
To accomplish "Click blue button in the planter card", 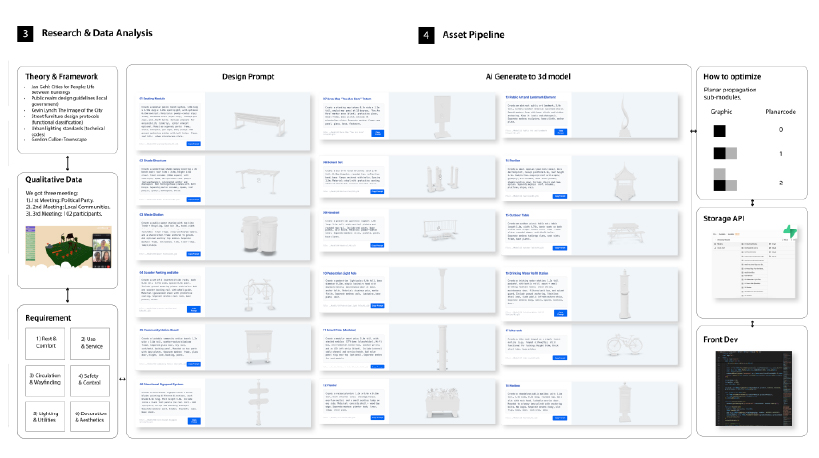I will [x=377, y=417].
